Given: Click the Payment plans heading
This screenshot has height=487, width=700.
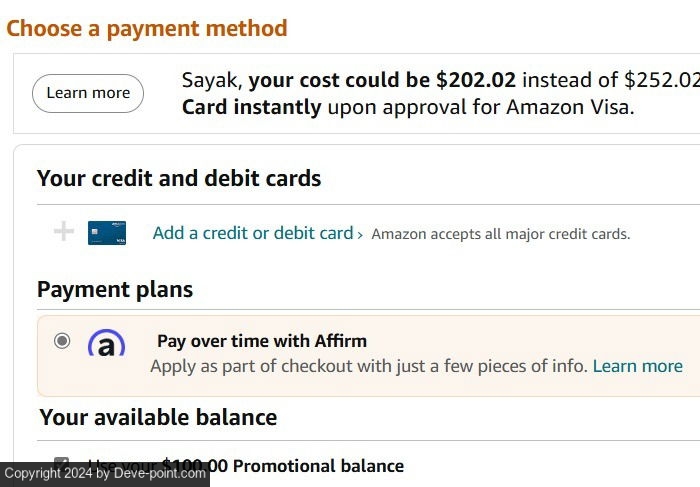Looking at the screenshot, I should point(115,290).
